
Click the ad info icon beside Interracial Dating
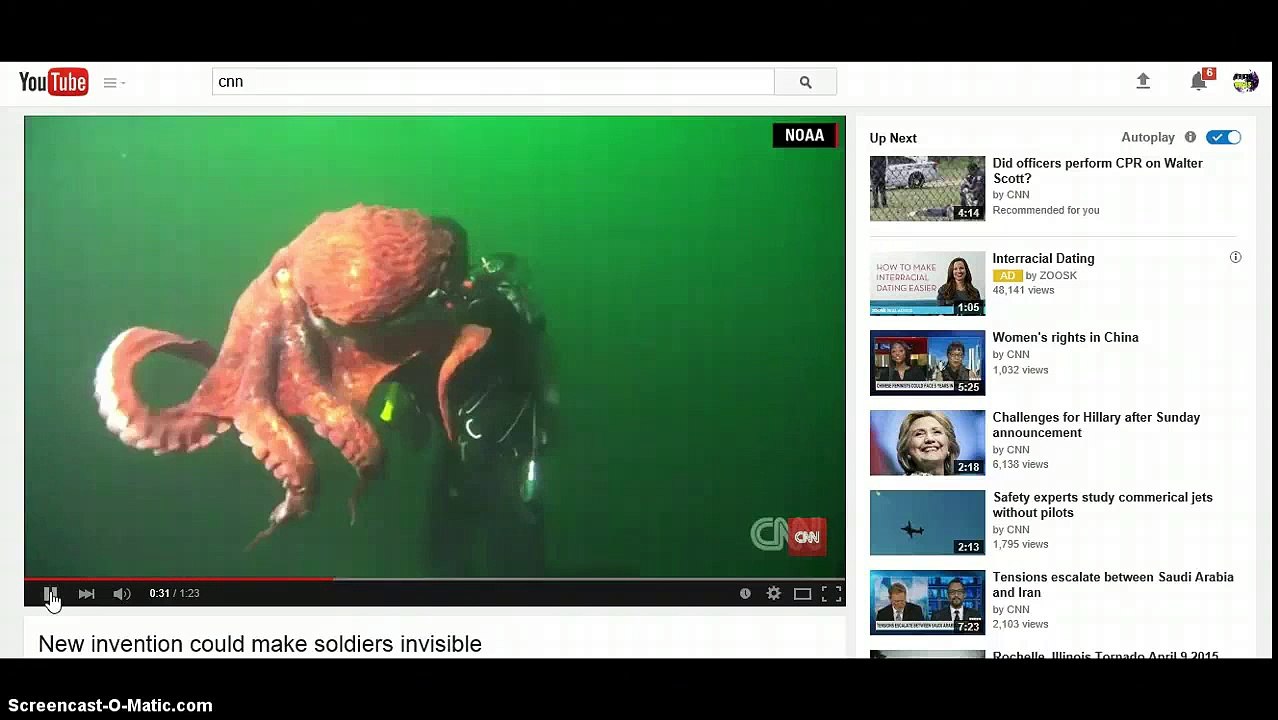(x=1235, y=258)
